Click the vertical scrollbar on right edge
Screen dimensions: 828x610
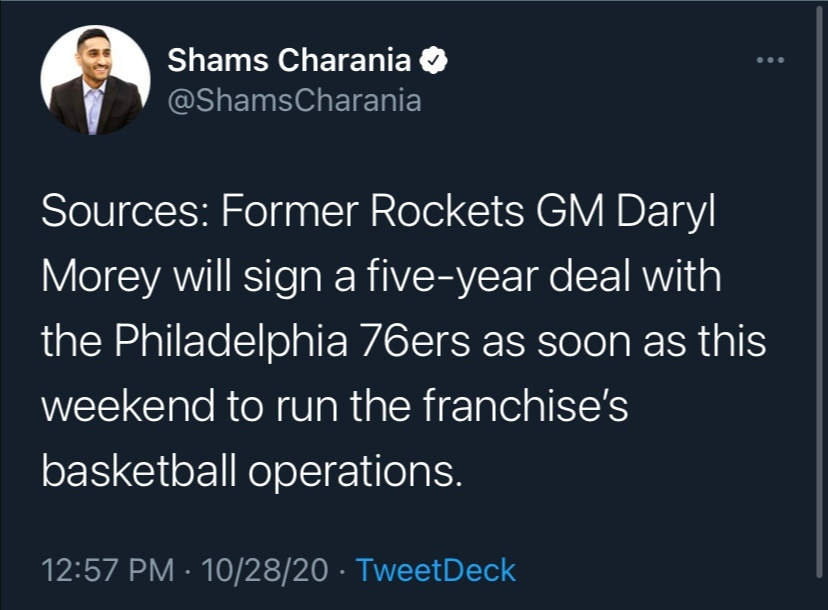coord(819,290)
